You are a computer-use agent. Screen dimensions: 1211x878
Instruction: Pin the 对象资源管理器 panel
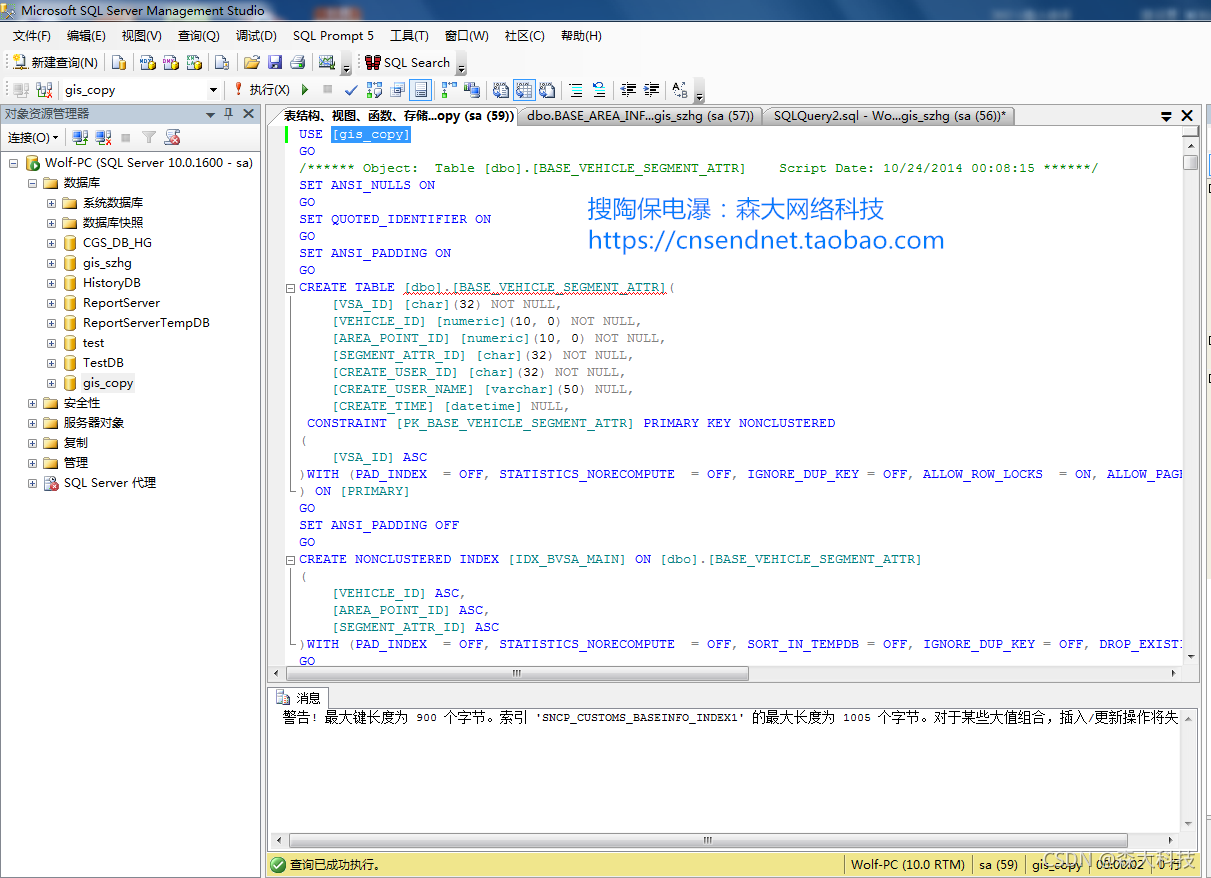[228, 114]
